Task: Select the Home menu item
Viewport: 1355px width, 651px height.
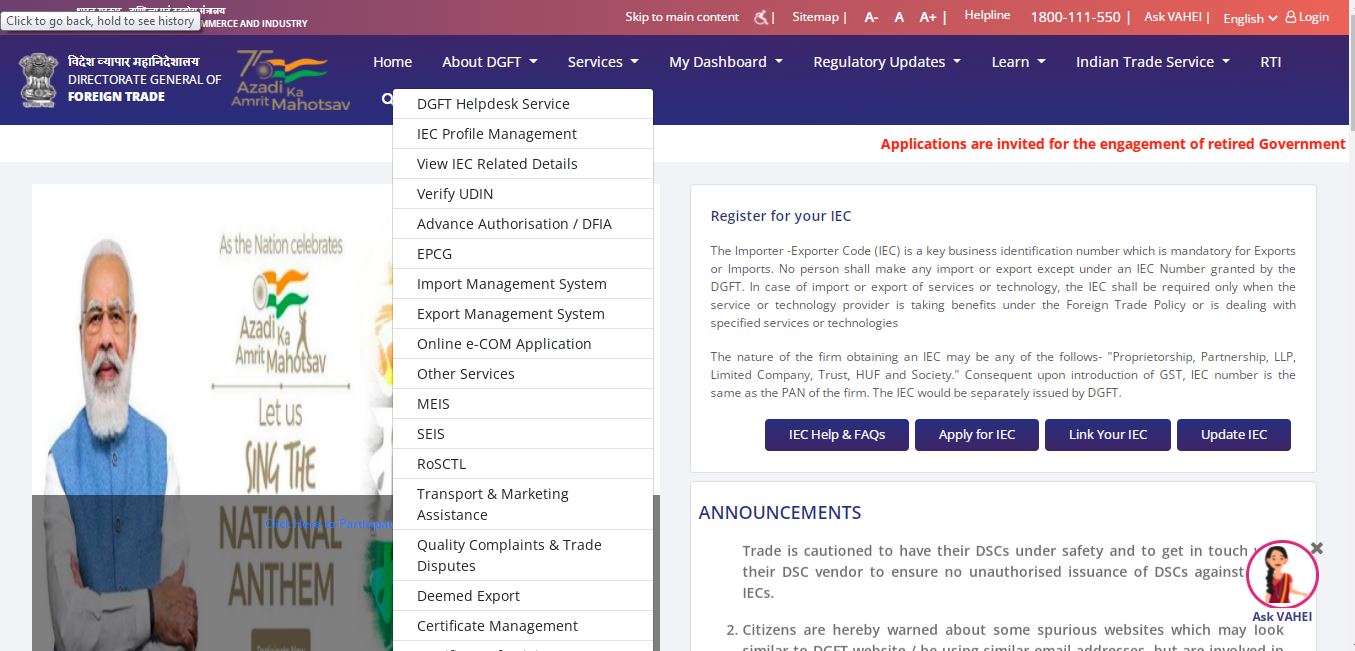Action: coord(392,62)
